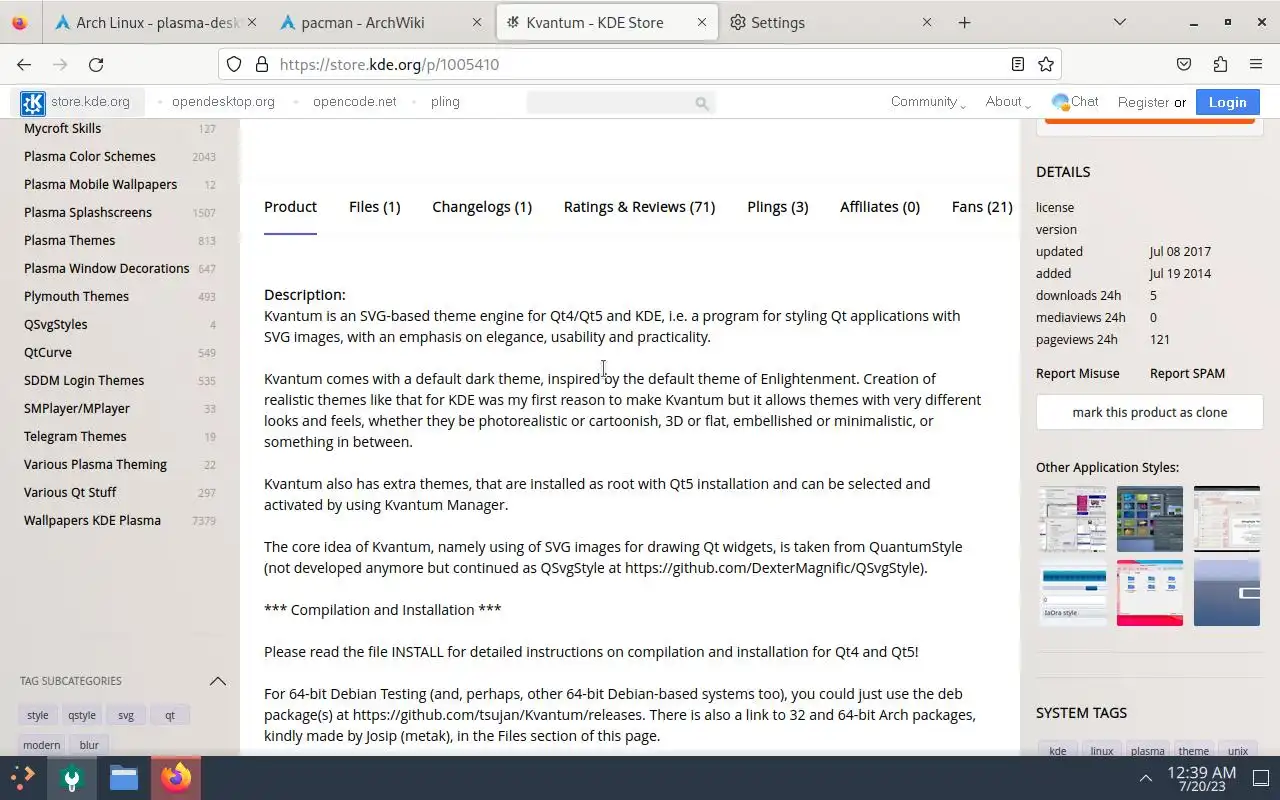Click the search magnifier icon

702,102
